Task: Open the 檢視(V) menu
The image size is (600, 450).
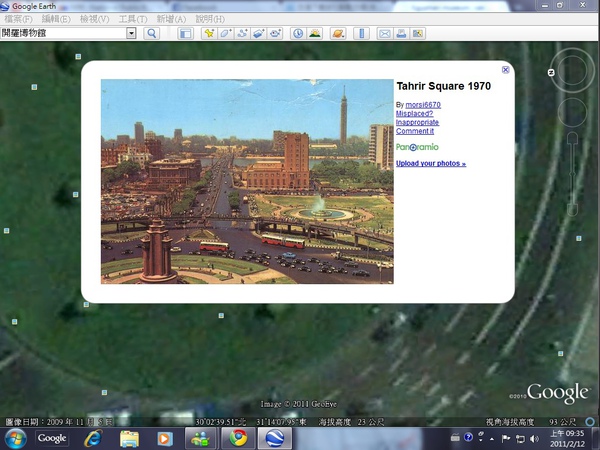Action: click(x=94, y=19)
